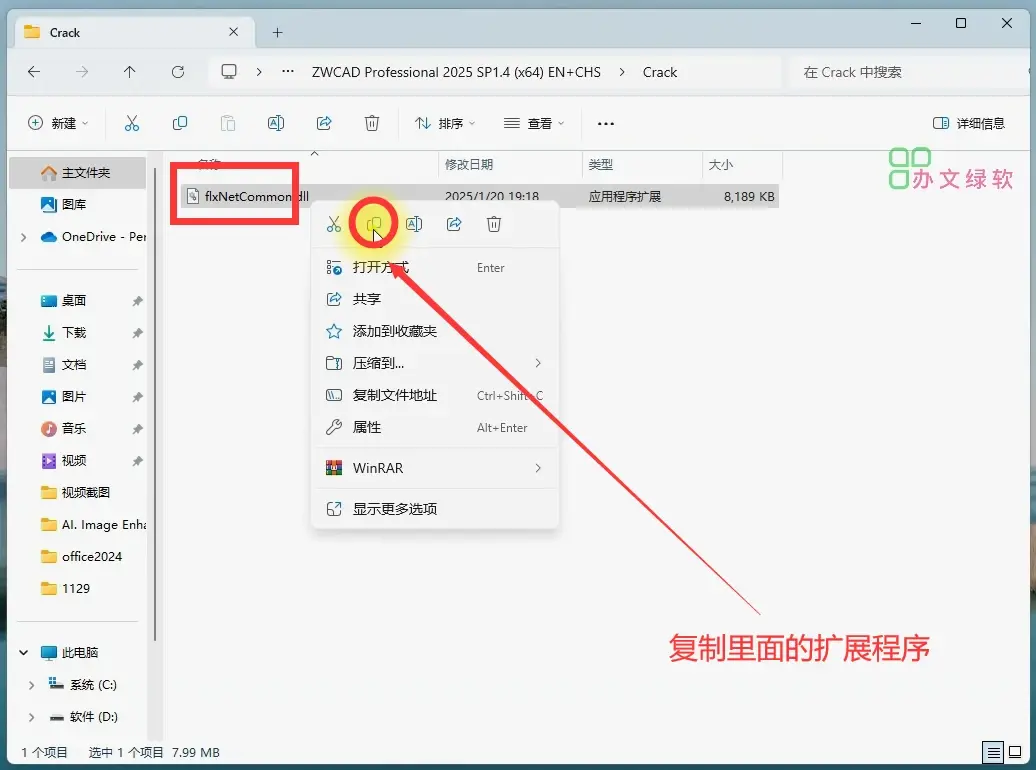Sort by 类型 column header
1036x770 pixels.
(642, 164)
